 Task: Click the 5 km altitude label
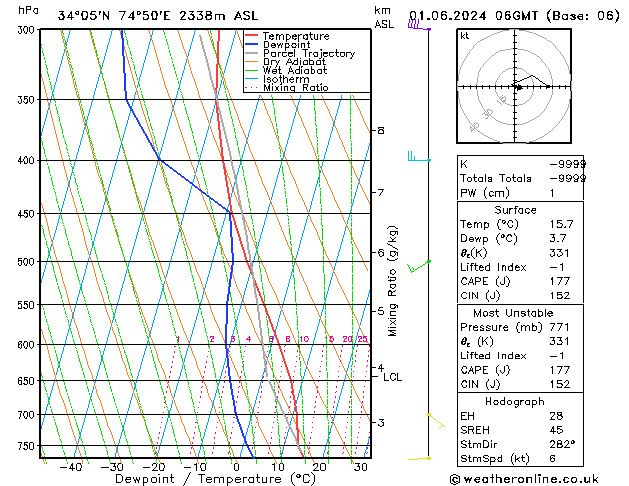(x=381, y=311)
